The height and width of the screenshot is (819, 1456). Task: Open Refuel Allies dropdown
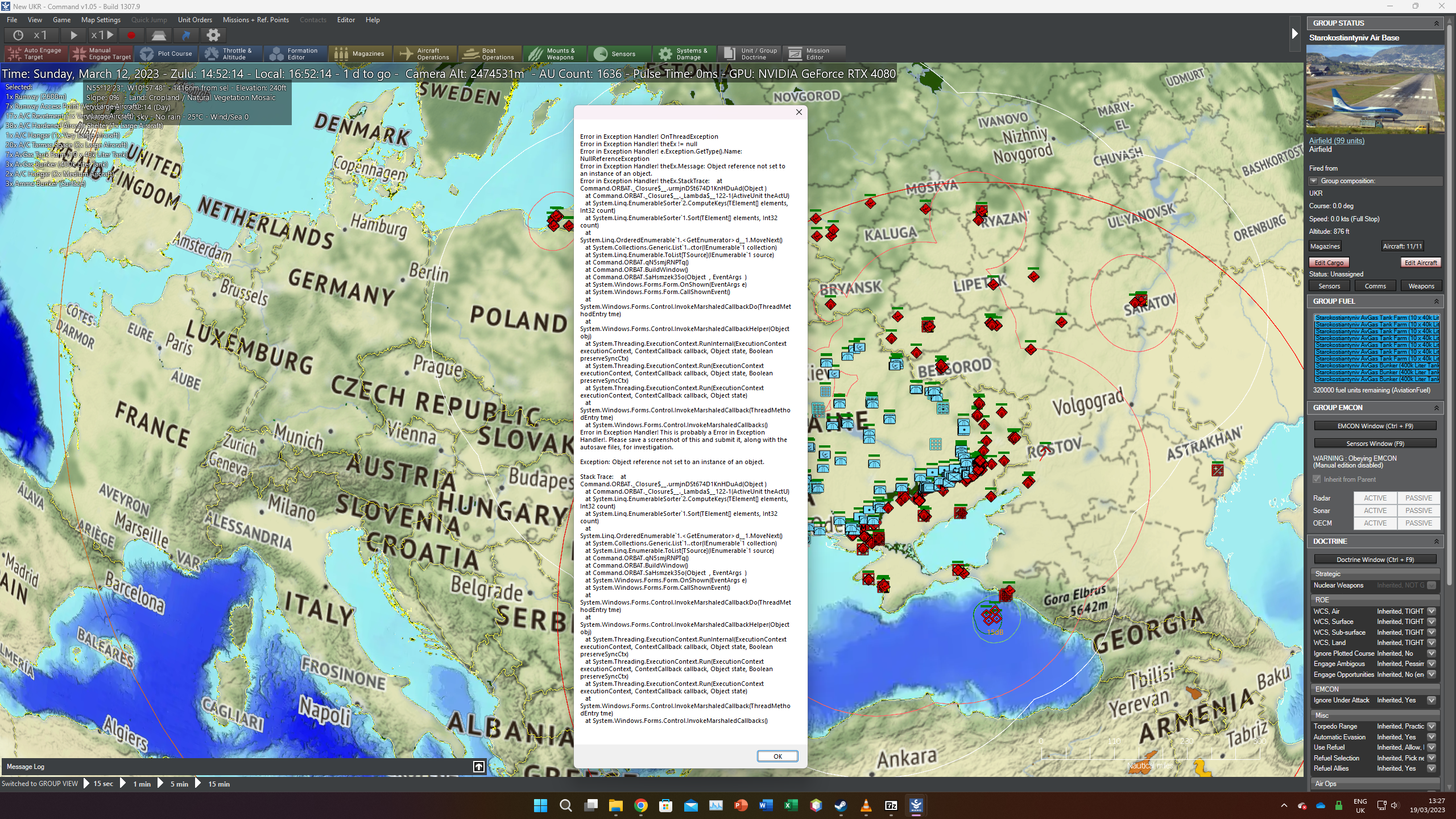coord(1432,768)
